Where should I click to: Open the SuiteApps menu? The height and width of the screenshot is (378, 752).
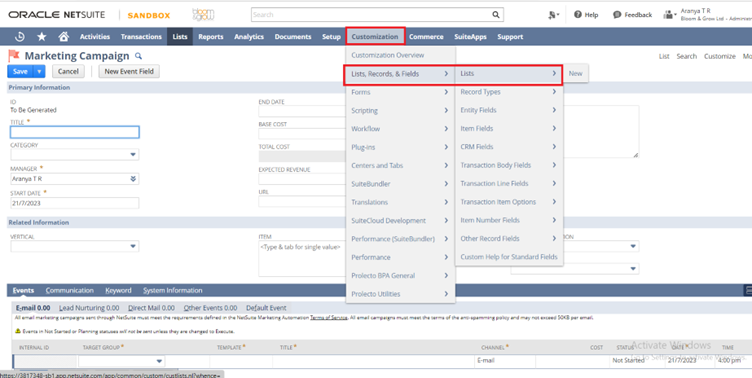tap(470, 36)
